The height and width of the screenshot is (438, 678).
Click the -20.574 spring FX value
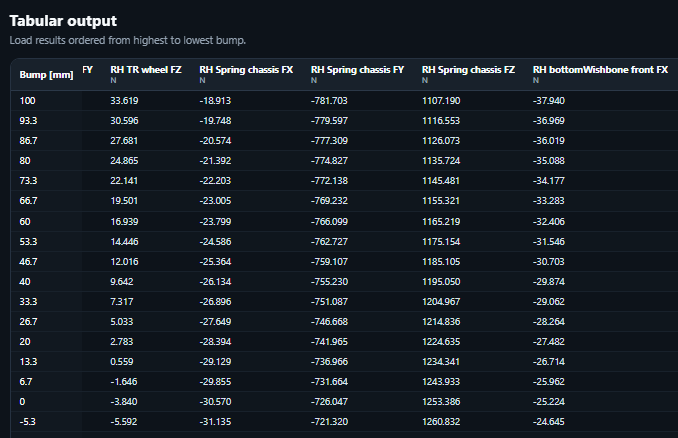215,141
